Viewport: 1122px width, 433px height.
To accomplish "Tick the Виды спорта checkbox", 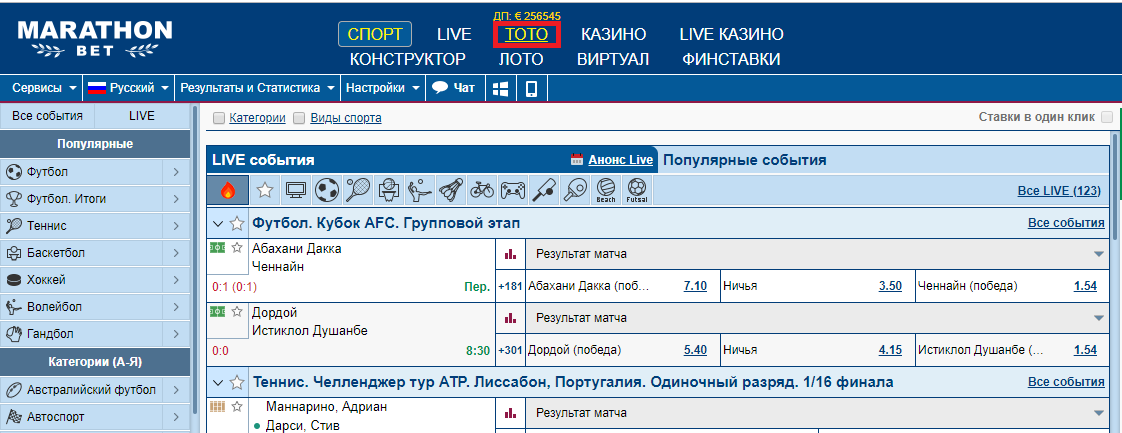I will [x=299, y=118].
